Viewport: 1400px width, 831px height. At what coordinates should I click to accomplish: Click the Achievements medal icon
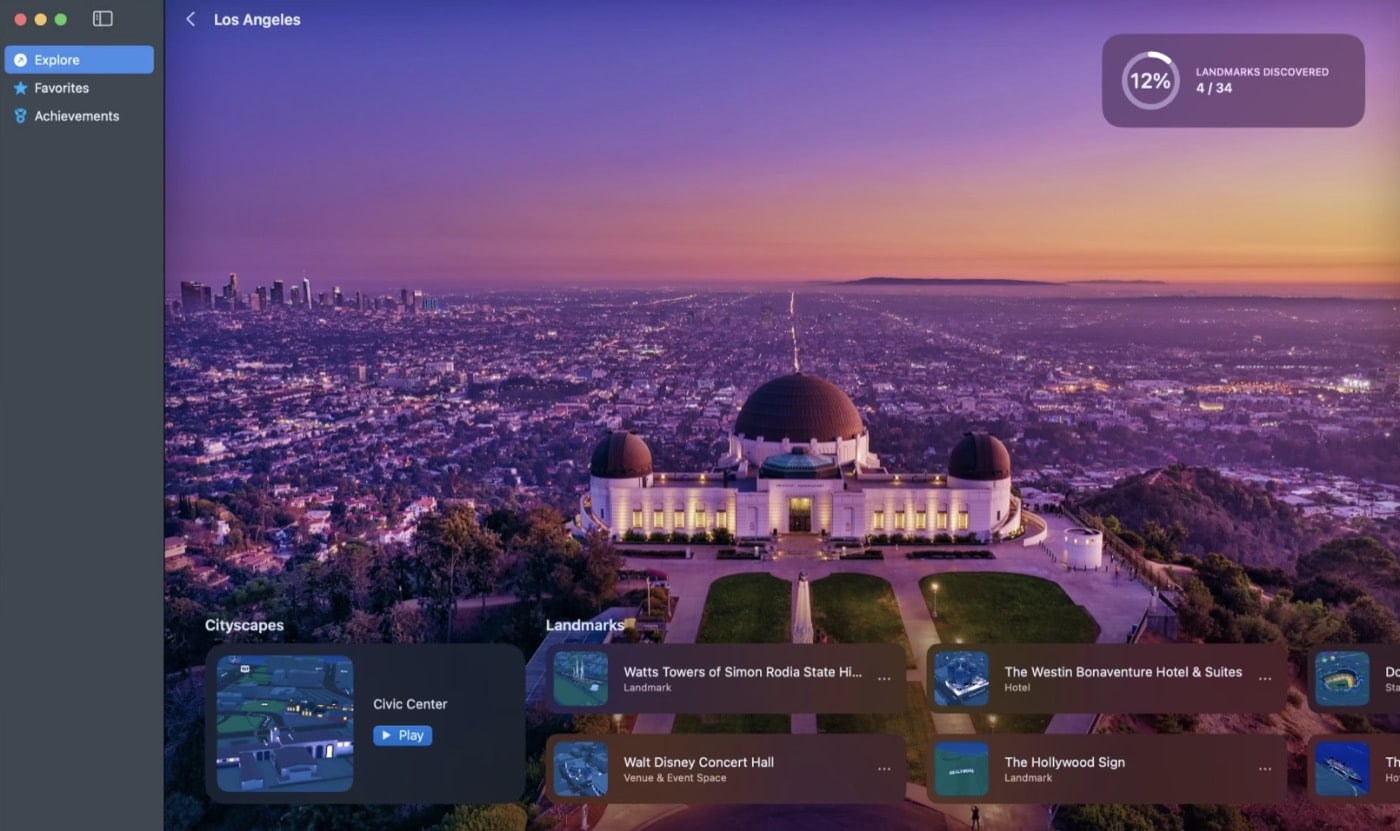click(20, 116)
